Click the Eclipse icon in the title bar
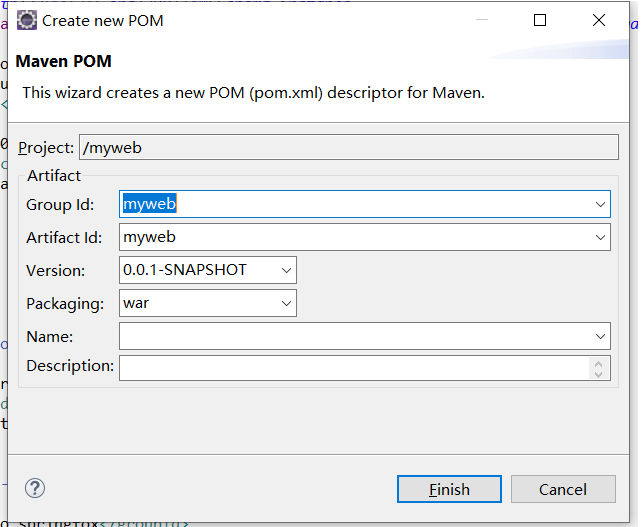Viewport: 643px width, 527px height. pyautogui.click(x=27, y=20)
